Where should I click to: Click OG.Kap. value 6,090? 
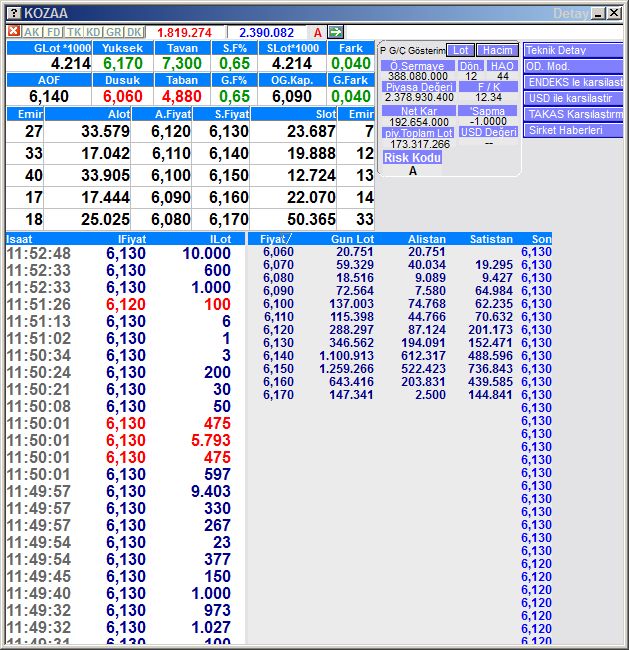[291, 96]
